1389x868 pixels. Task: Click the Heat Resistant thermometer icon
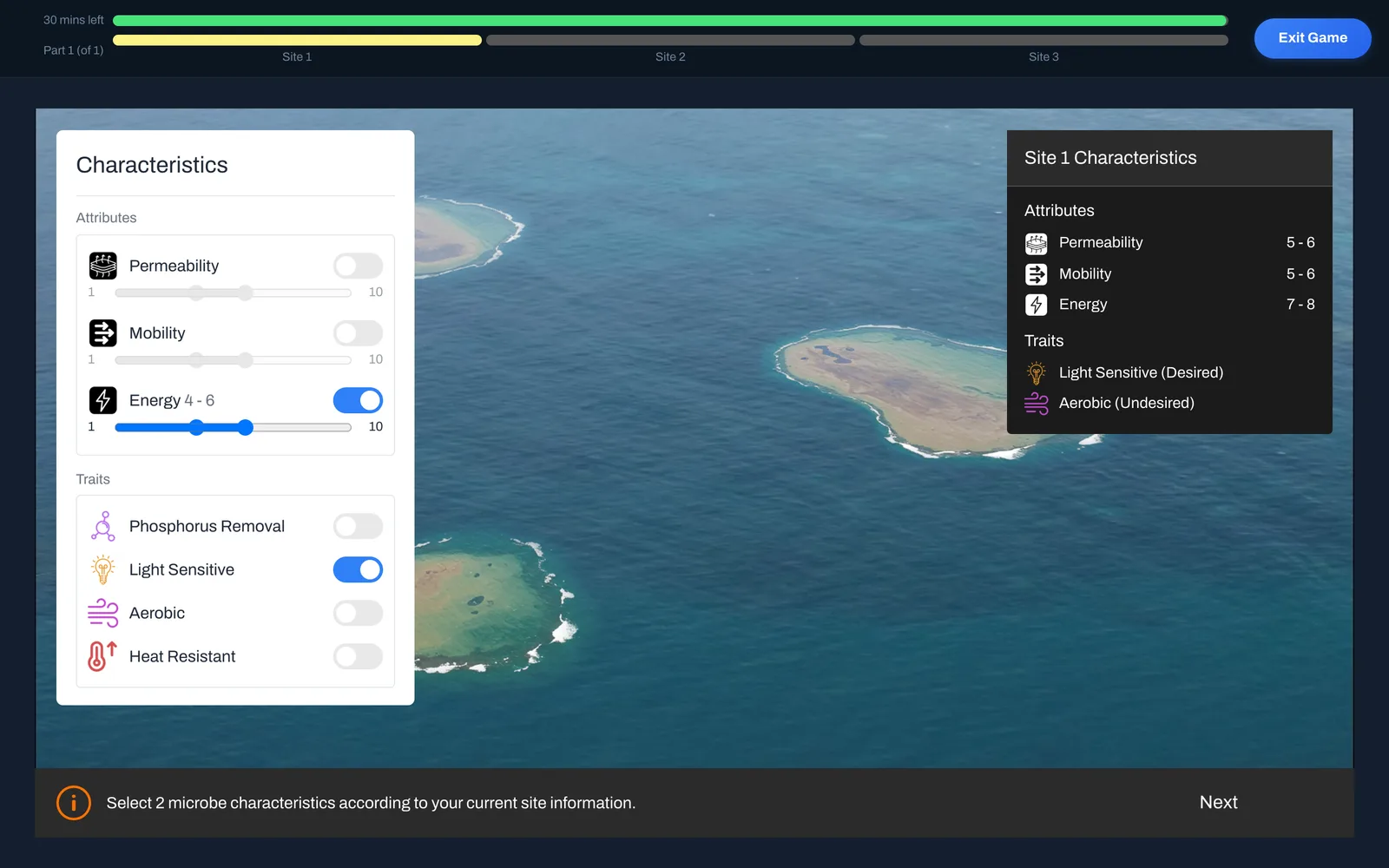(102, 656)
